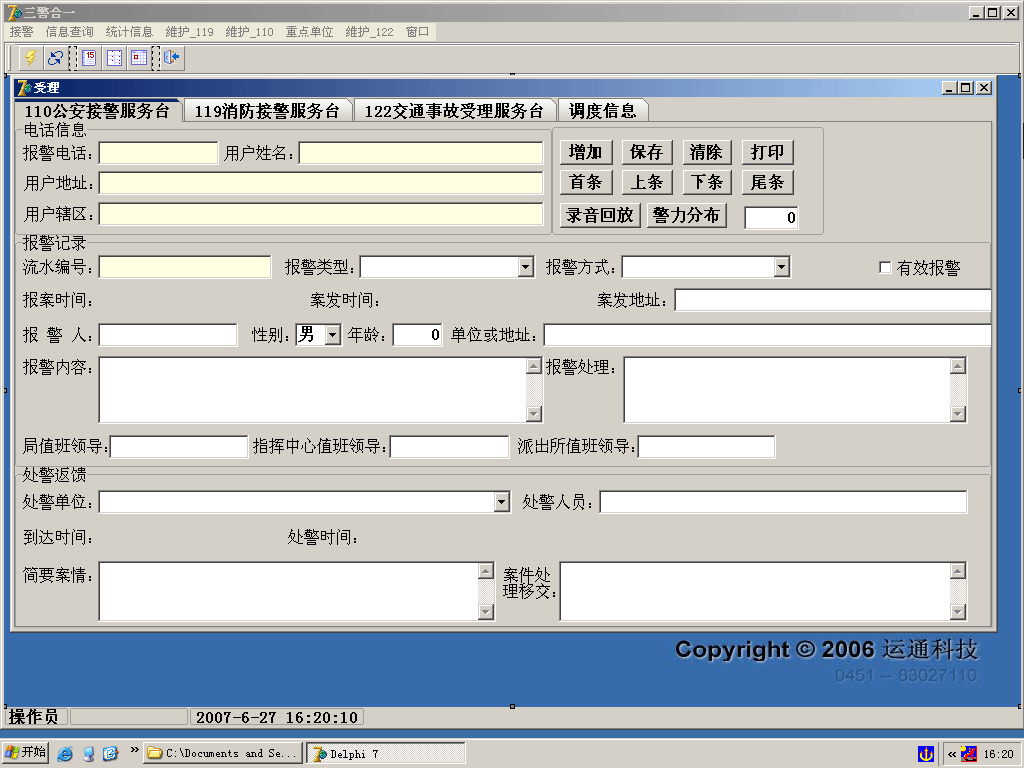Image resolution: width=1024 pixels, height=768 pixels.
Task: Click the show desktop quick launch icon
Action: (88, 754)
